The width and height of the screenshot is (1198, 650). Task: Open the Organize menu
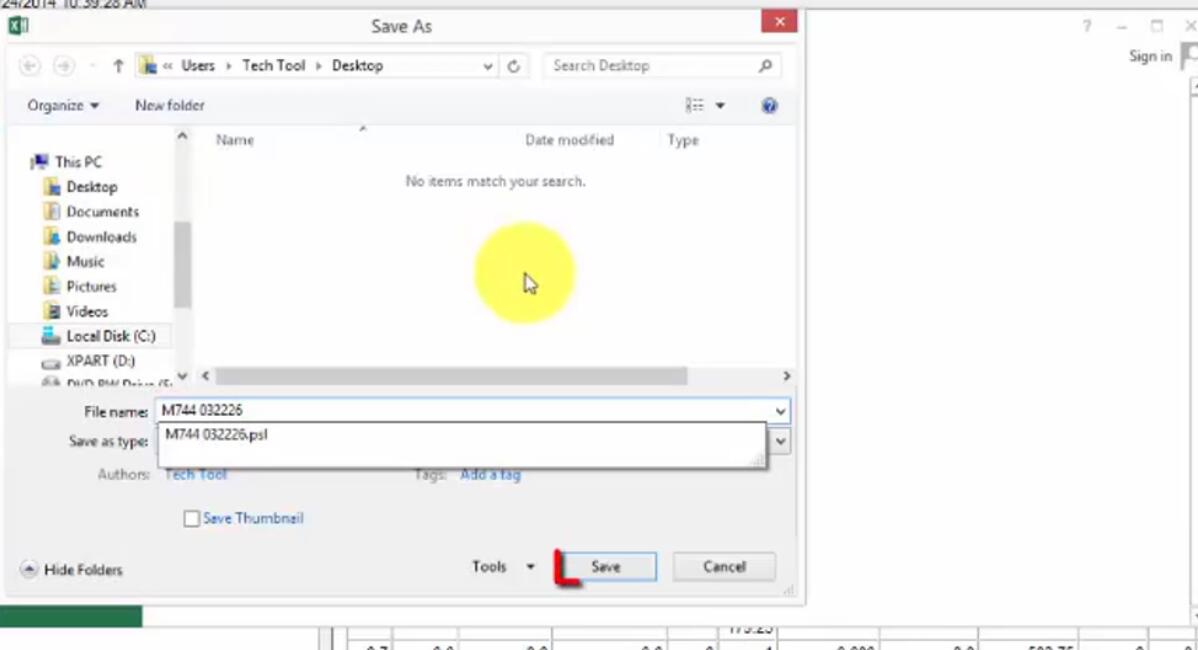(63, 105)
